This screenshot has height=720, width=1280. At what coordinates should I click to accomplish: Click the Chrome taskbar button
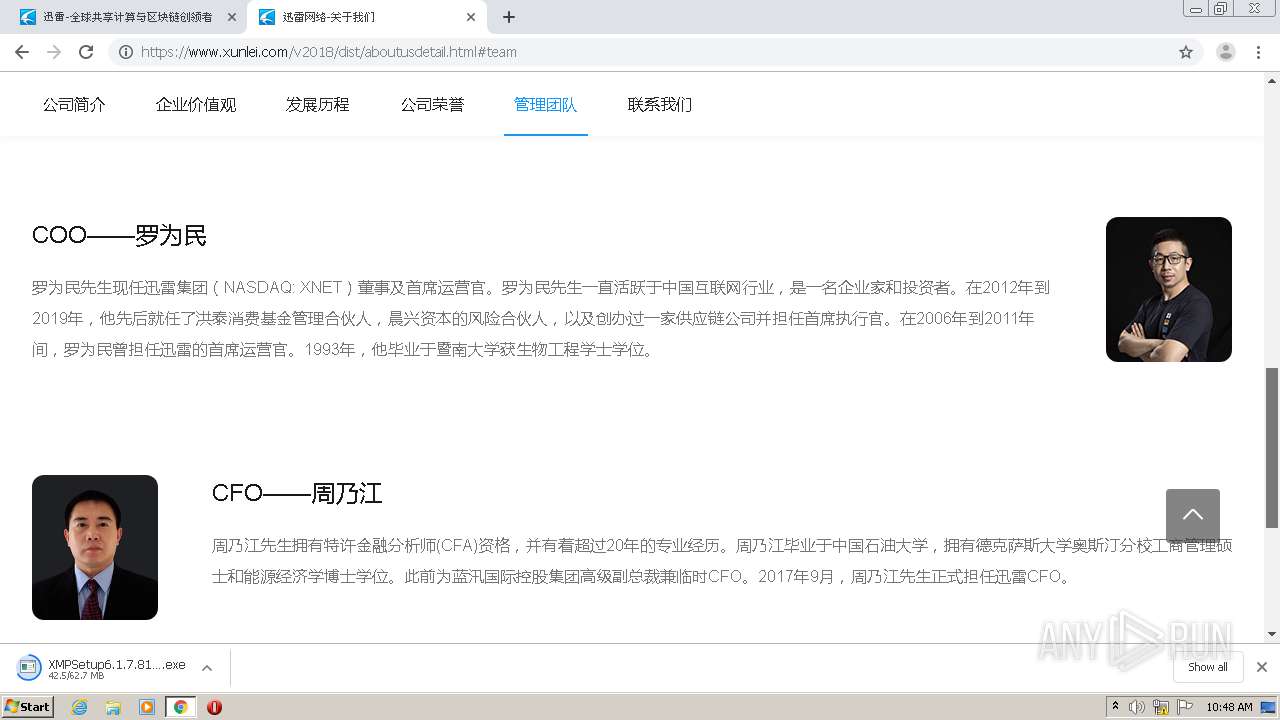pos(180,707)
